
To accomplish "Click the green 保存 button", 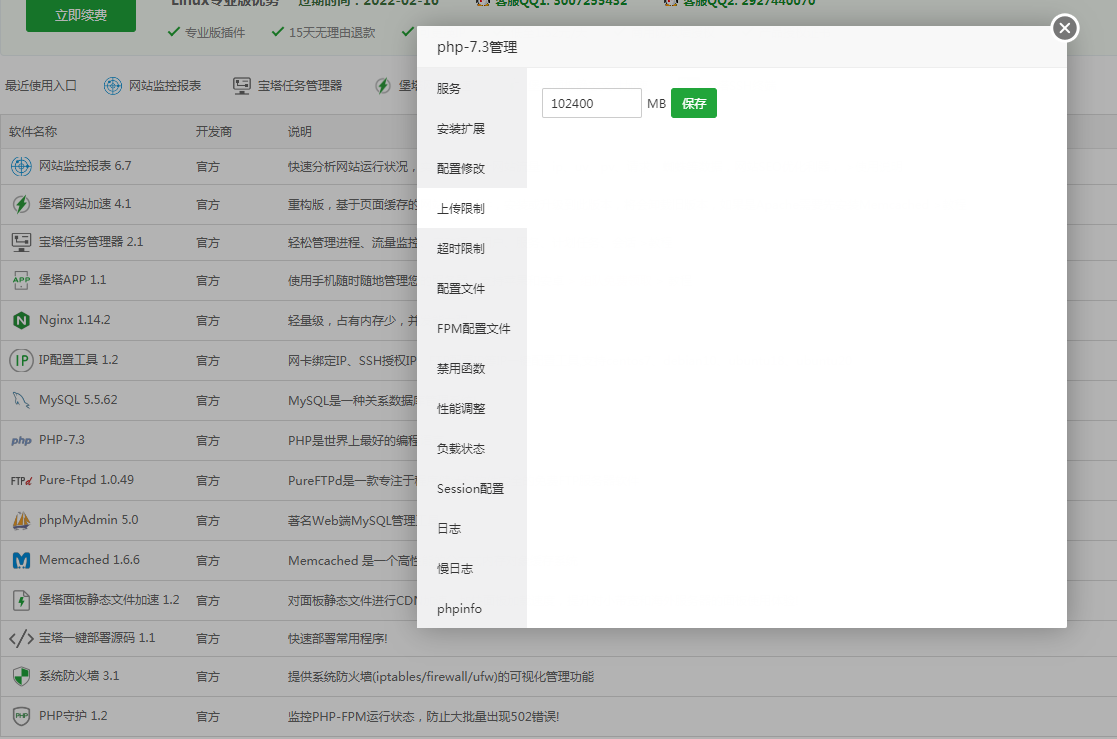I will coord(693,103).
